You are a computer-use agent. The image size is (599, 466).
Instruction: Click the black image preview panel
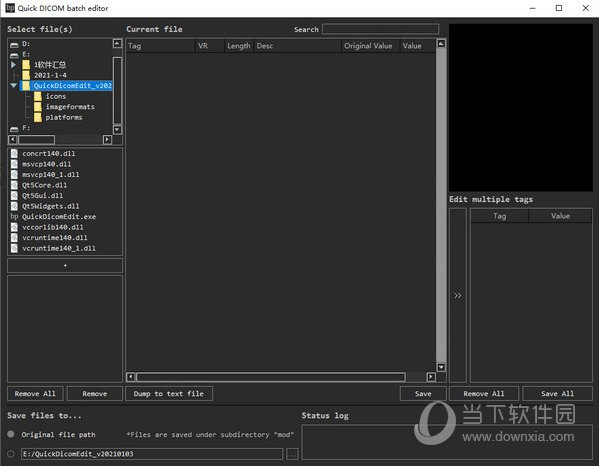tap(521, 108)
